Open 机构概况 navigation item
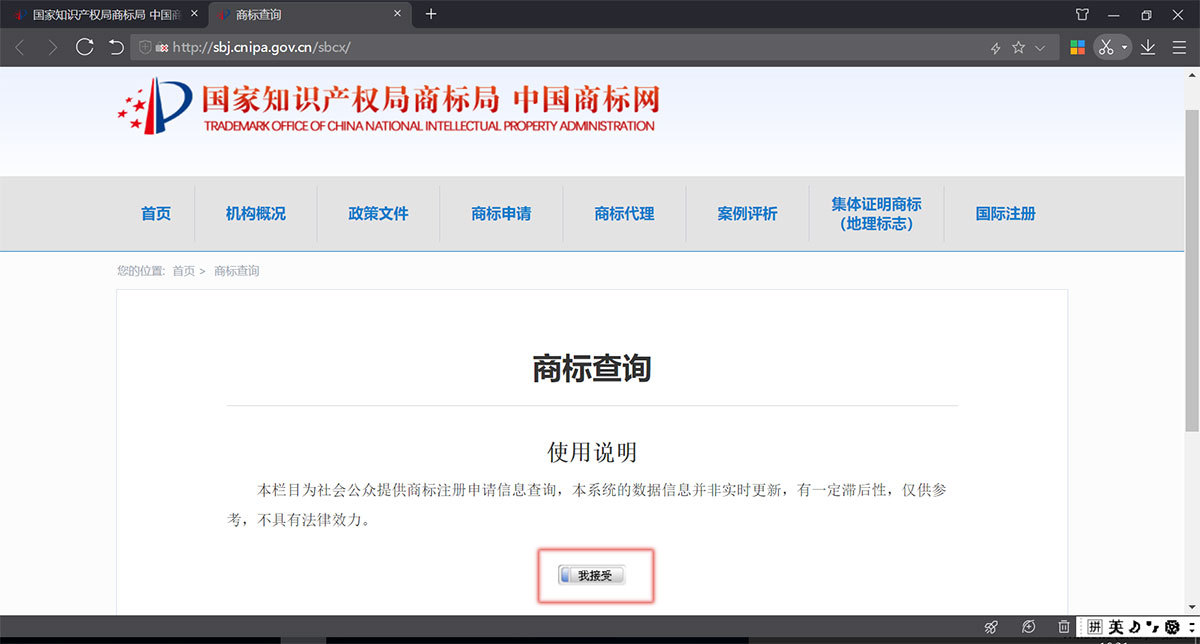1200x644 pixels. 256,213
